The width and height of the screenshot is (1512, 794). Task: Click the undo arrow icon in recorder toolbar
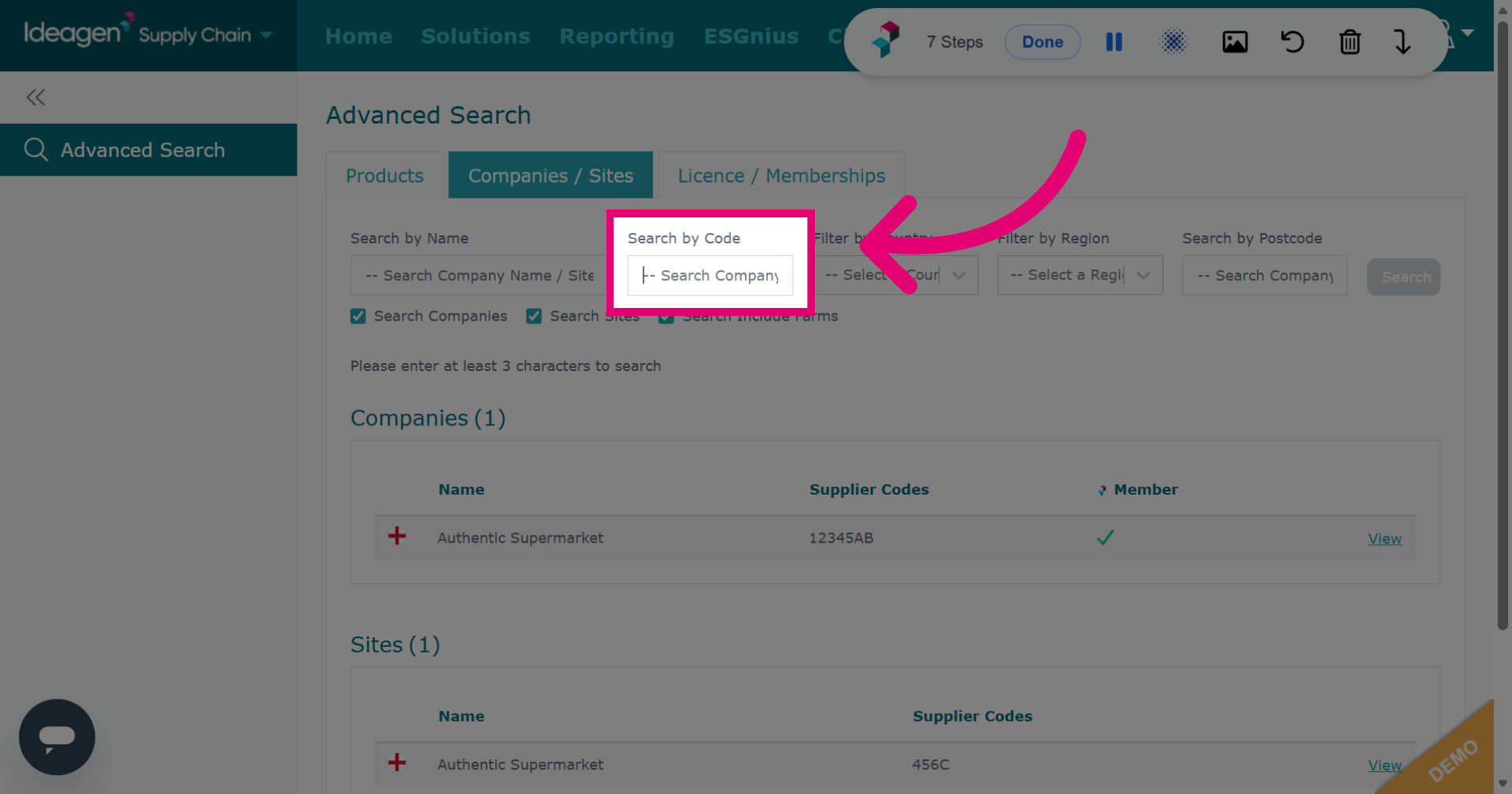tap(1292, 42)
